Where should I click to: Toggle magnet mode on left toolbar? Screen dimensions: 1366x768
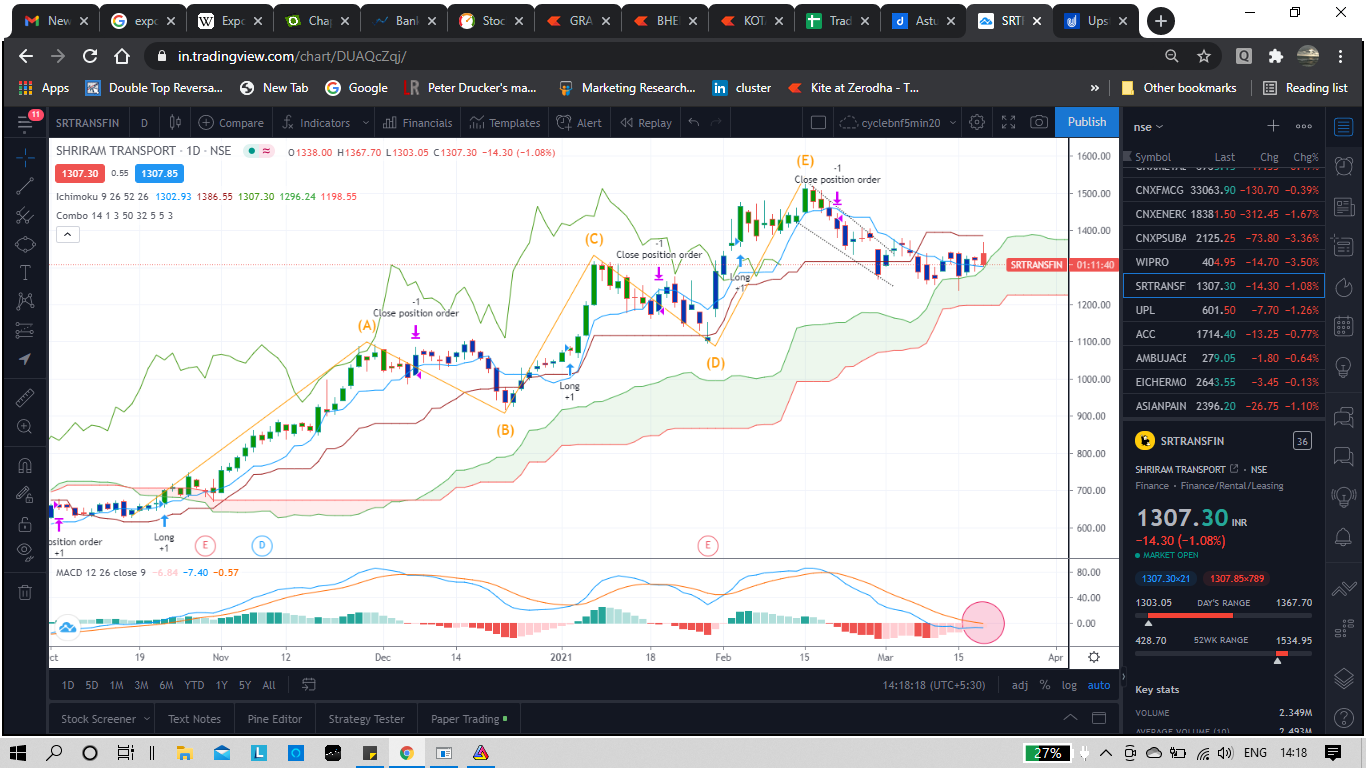click(x=25, y=465)
